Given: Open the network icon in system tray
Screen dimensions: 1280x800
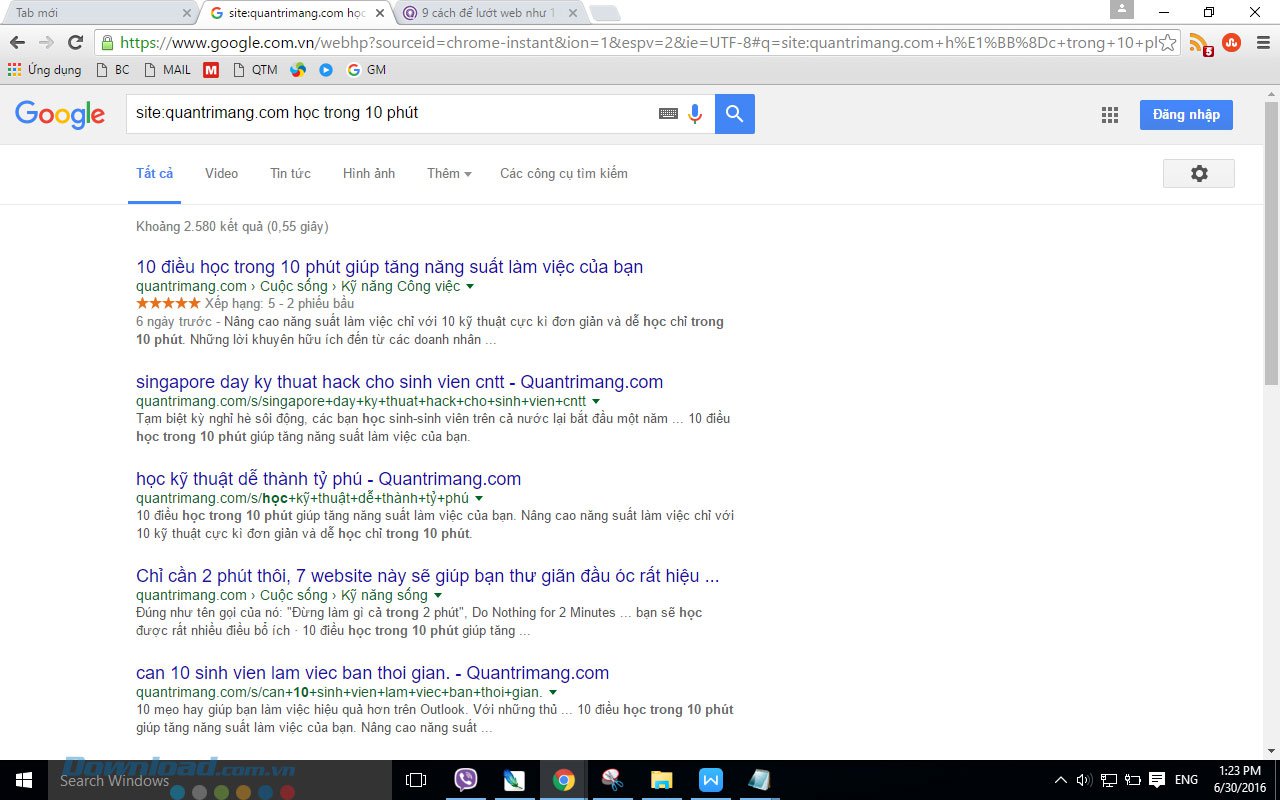Looking at the screenshot, I should tap(1109, 780).
